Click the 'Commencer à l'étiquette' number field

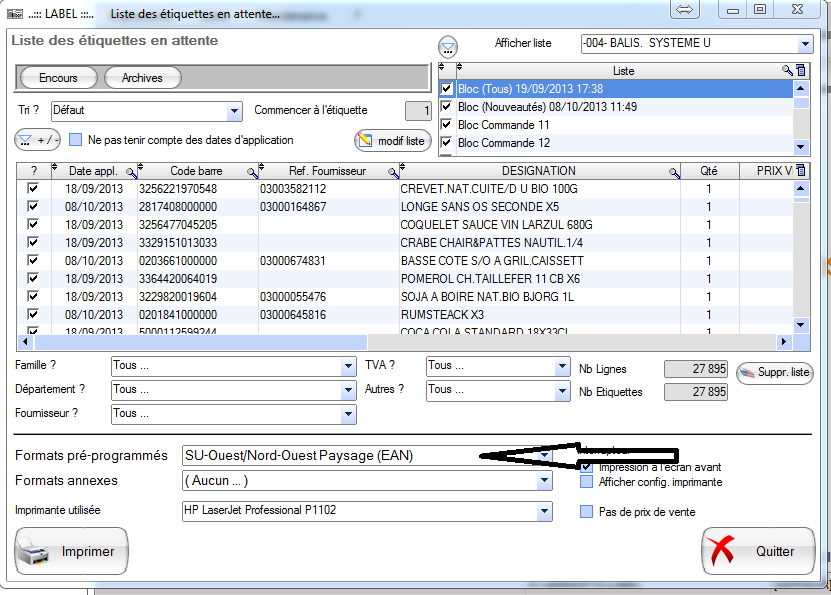point(418,111)
